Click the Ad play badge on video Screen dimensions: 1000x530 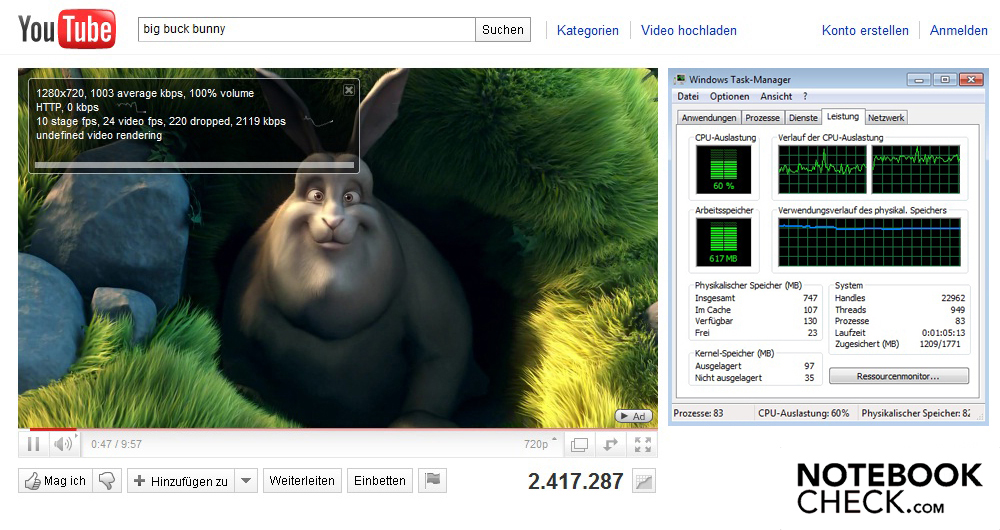point(633,416)
